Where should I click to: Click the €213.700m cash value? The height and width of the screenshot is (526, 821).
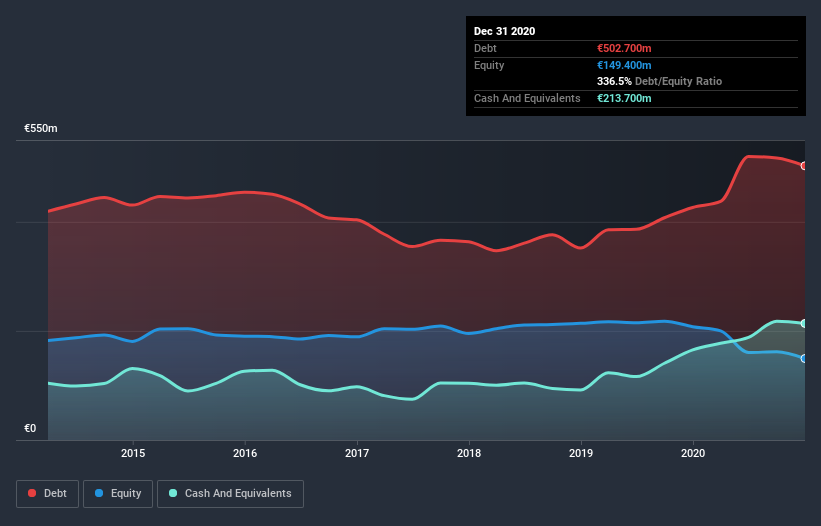tap(624, 98)
